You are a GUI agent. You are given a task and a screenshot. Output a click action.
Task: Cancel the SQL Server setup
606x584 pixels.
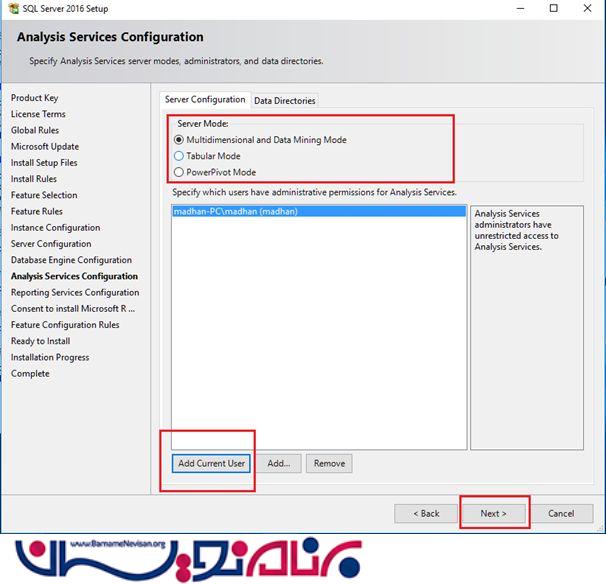pyautogui.click(x=561, y=513)
